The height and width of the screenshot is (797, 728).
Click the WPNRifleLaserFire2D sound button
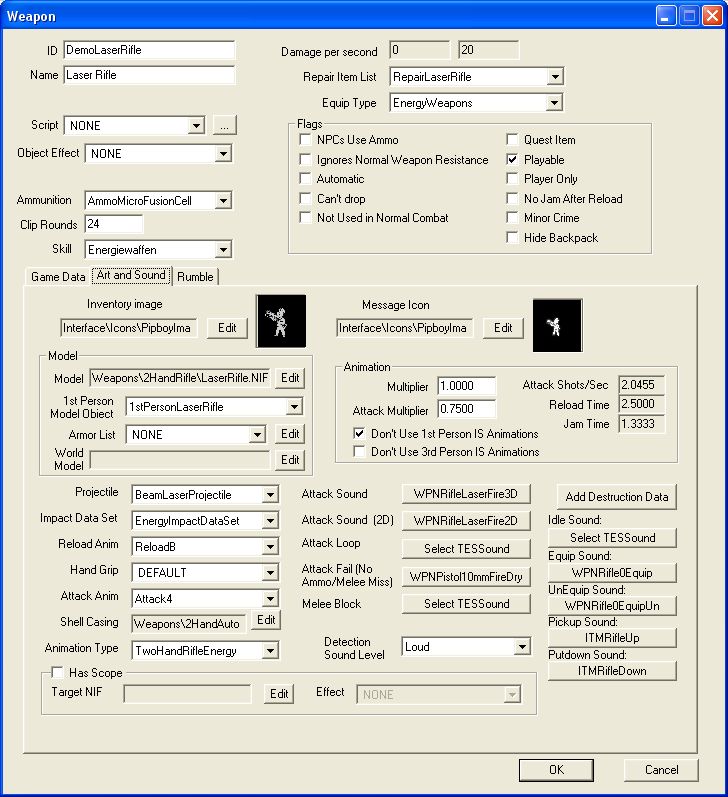tap(466, 521)
